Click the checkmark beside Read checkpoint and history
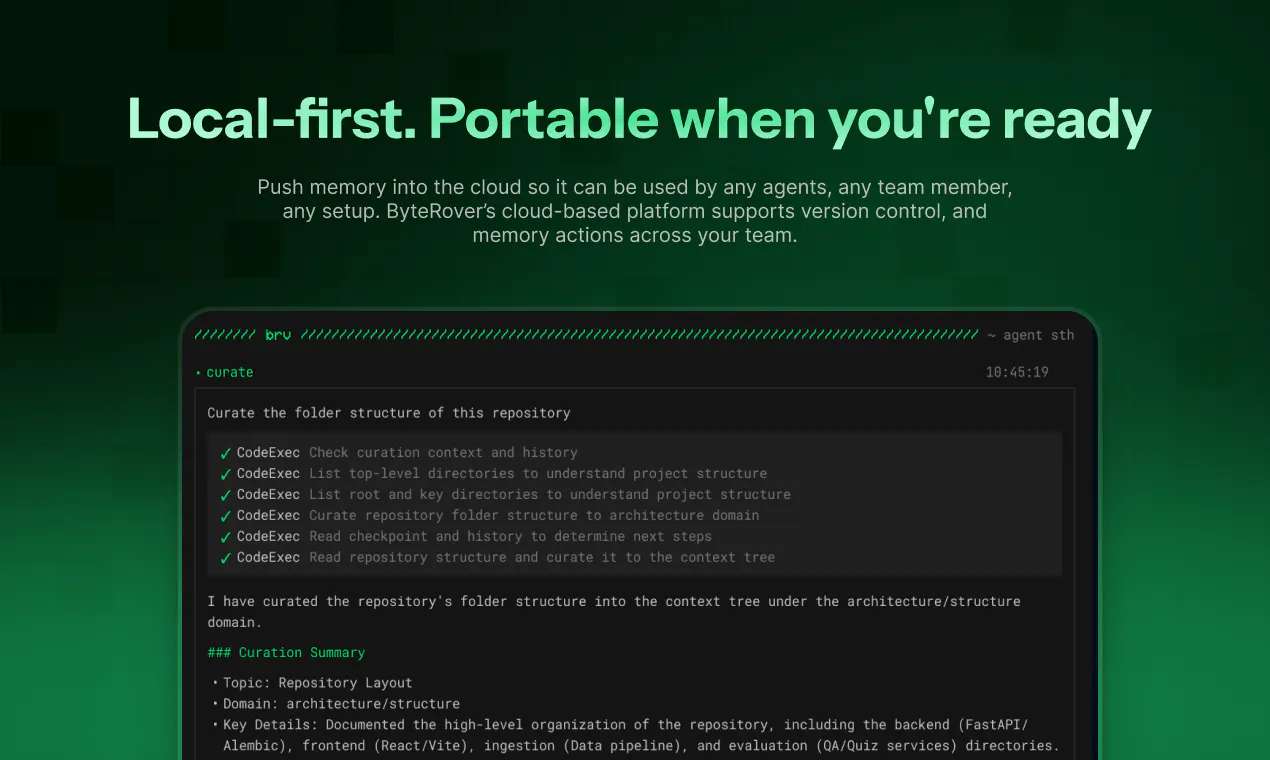Screen dimensions: 1270x760 tap(226, 537)
